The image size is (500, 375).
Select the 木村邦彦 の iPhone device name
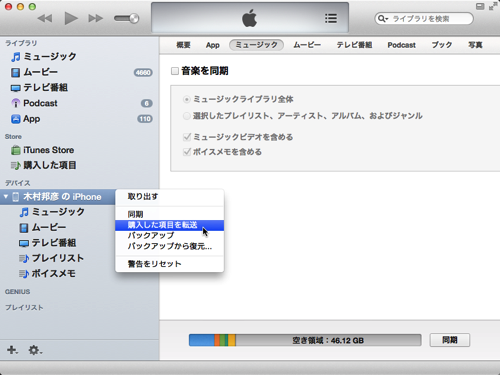pyautogui.click(x=62, y=197)
